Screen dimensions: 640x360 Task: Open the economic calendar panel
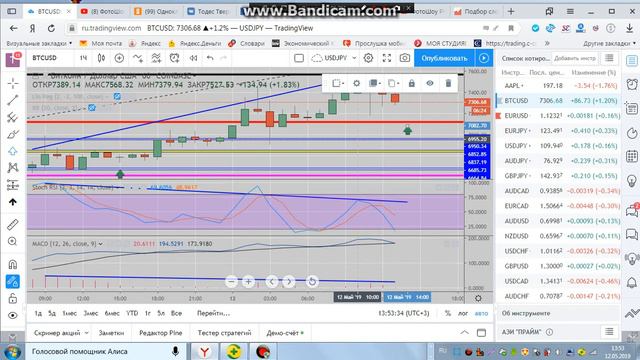pos(632,156)
